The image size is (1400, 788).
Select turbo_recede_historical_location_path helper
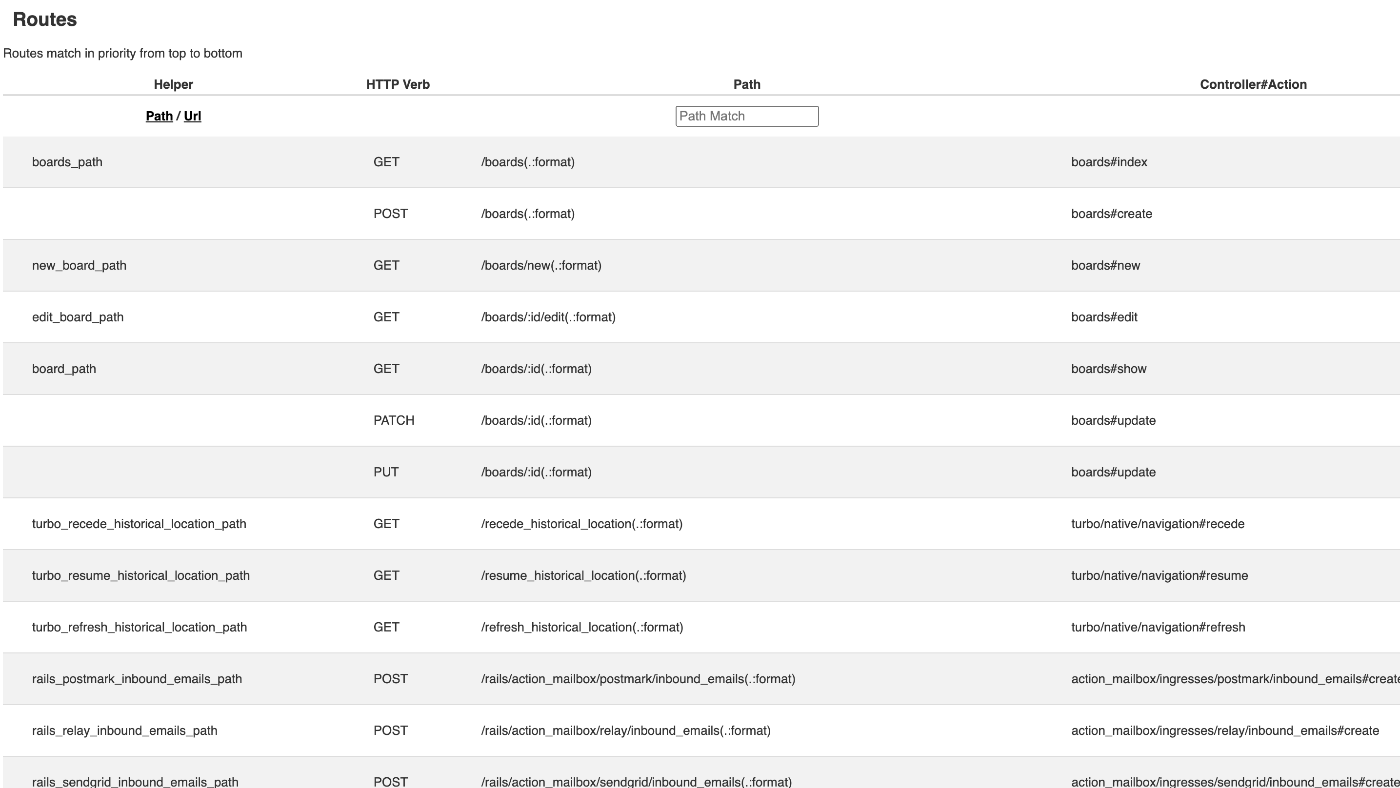(139, 524)
